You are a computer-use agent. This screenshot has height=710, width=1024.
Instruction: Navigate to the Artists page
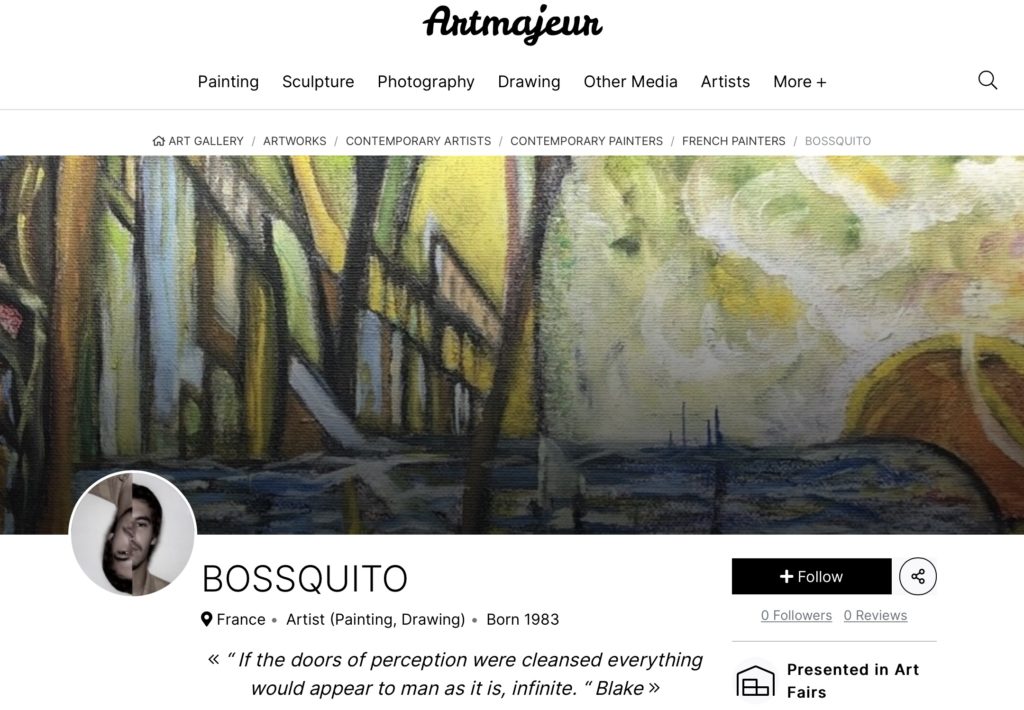coord(725,82)
